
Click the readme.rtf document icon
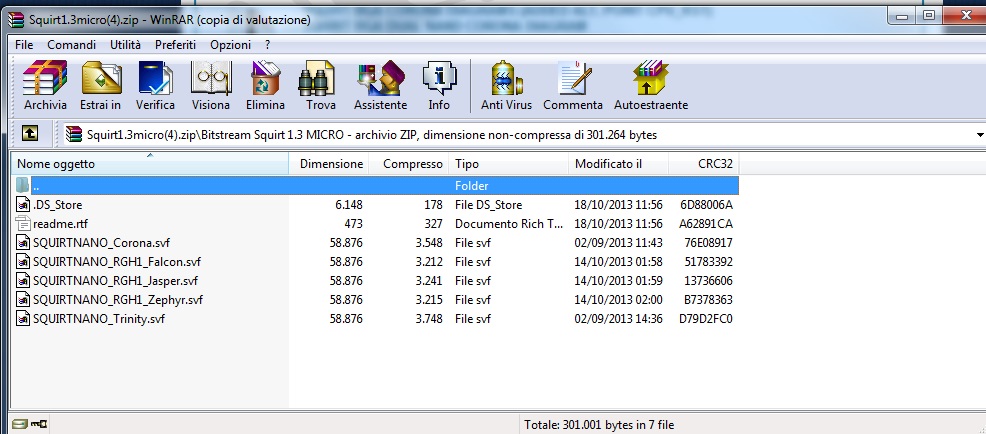[x=23, y=224]
